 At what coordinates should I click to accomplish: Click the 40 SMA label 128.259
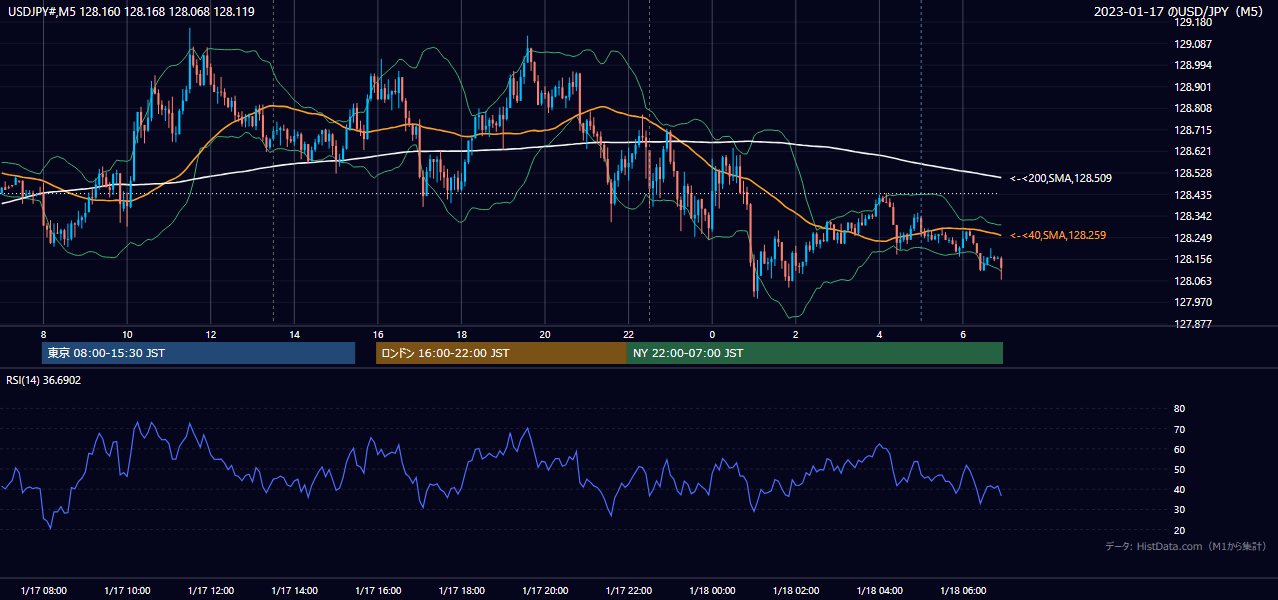(x=1058, y=235)
